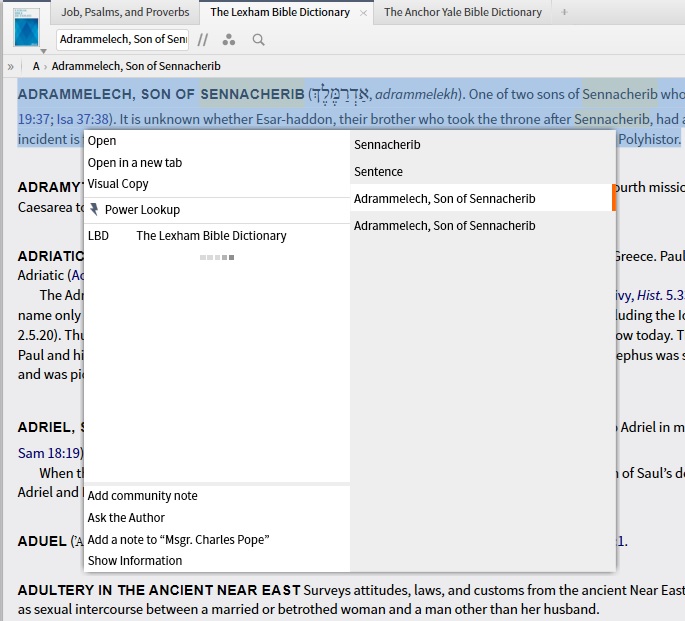Image resolution: width=685 pixels, height=621 pixels.
Task: Click the Adrammelech, Son of Sennacherib breadcrumb
Action: (136, 66)
